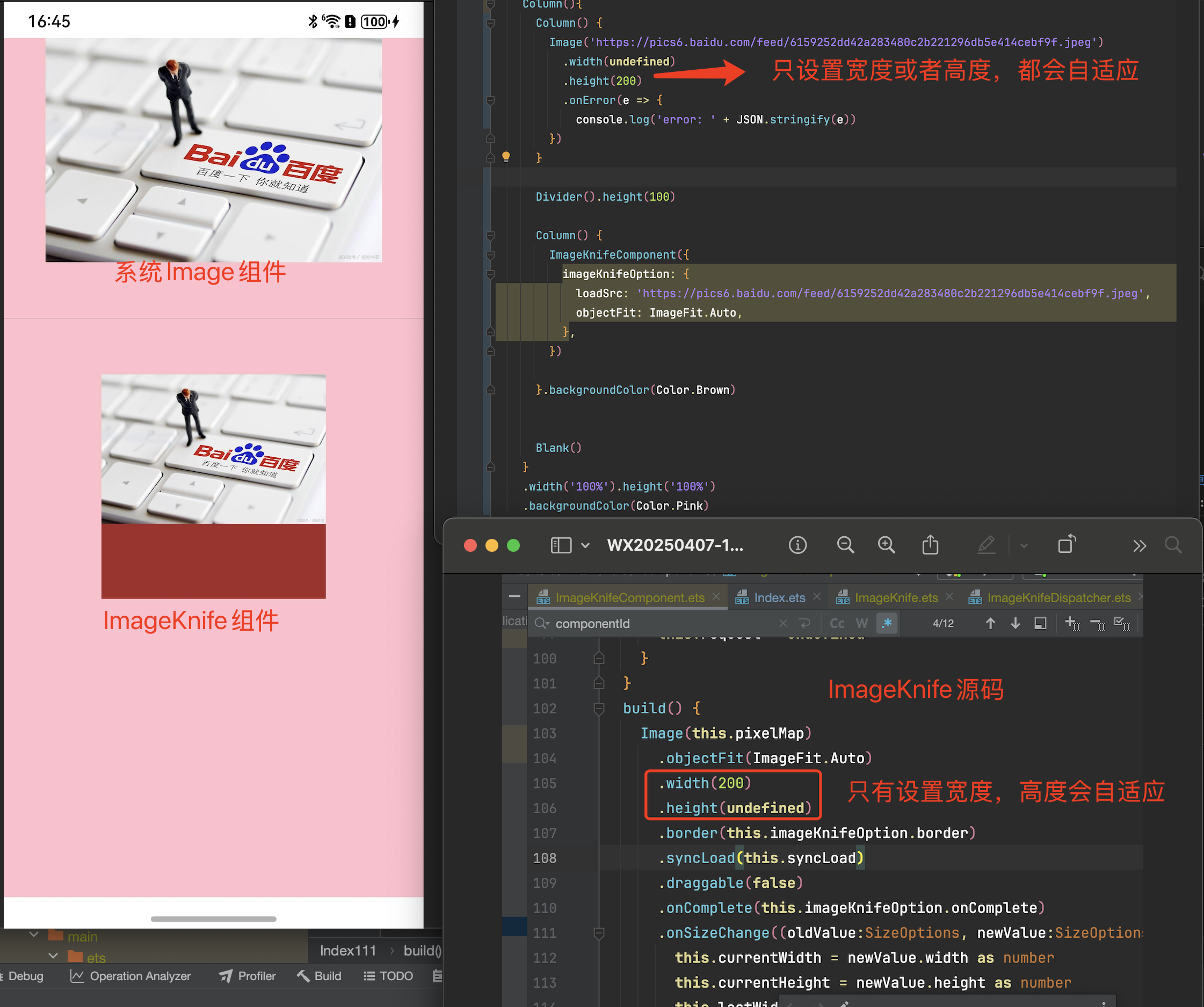This screenshot has width=1204, height=1007.
Task: Tap the ImageKnife component Baidu picture
Action: 213,449
